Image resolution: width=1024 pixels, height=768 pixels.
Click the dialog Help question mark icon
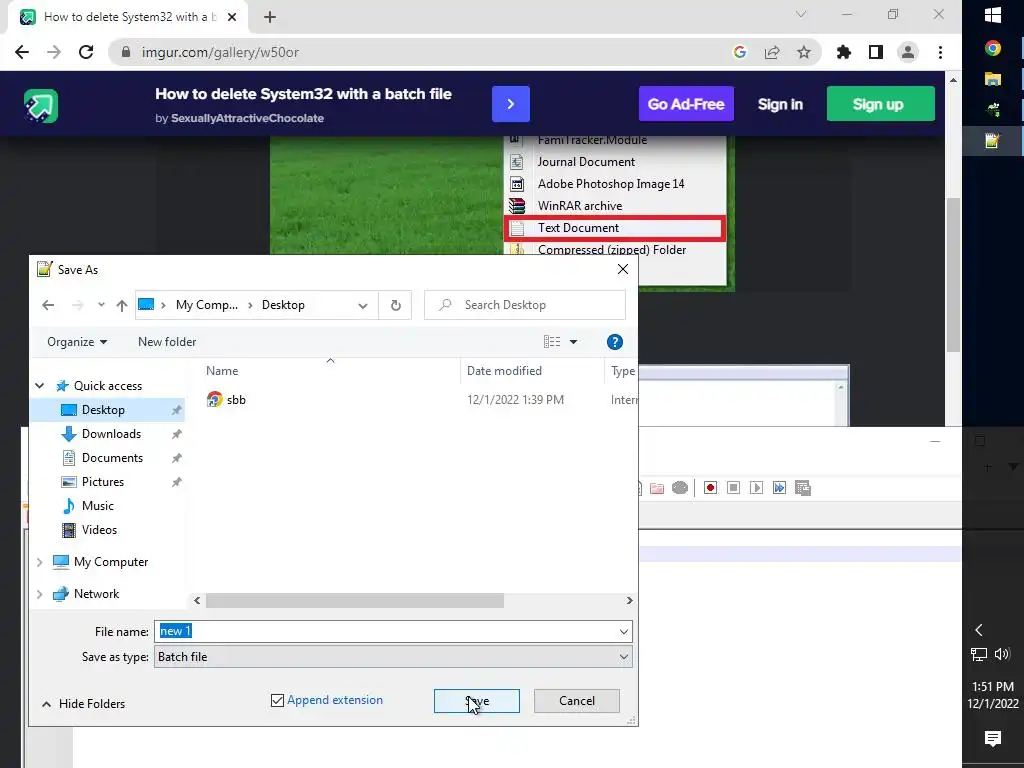pyautogui.click(x=615, y=342)
